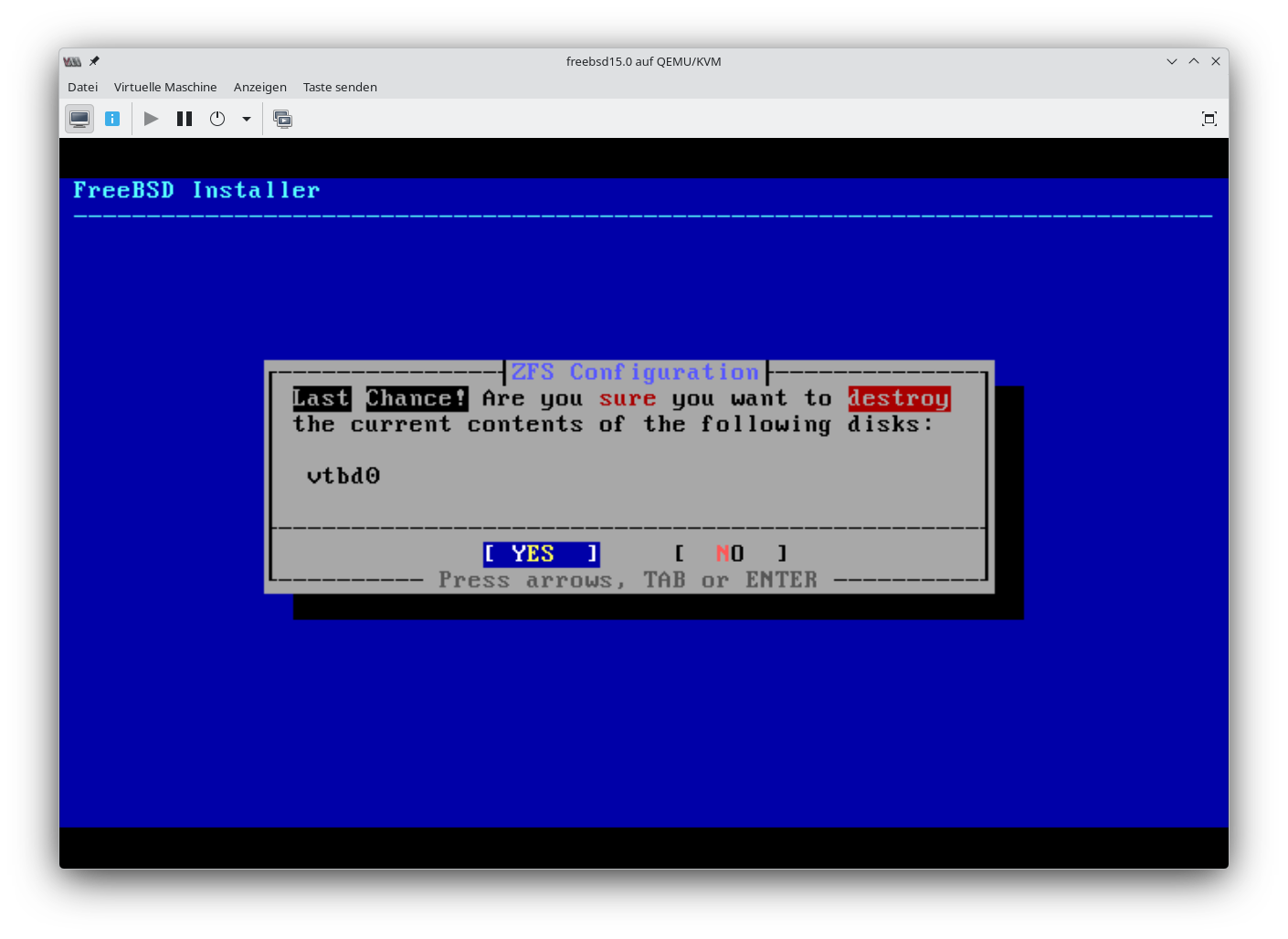Open the Taste senden menu
This screenshot has width=1288, height=939.
[x=340, y=87]
